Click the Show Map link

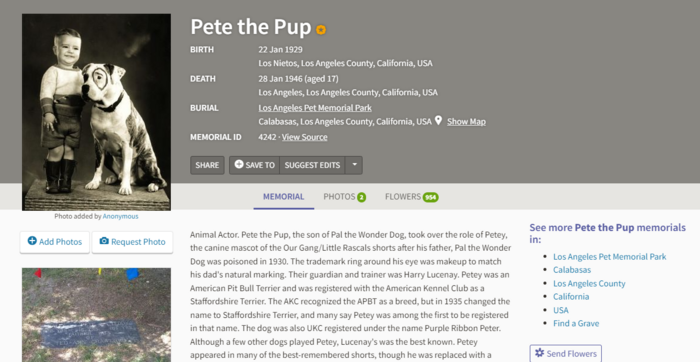coord(466,121)
